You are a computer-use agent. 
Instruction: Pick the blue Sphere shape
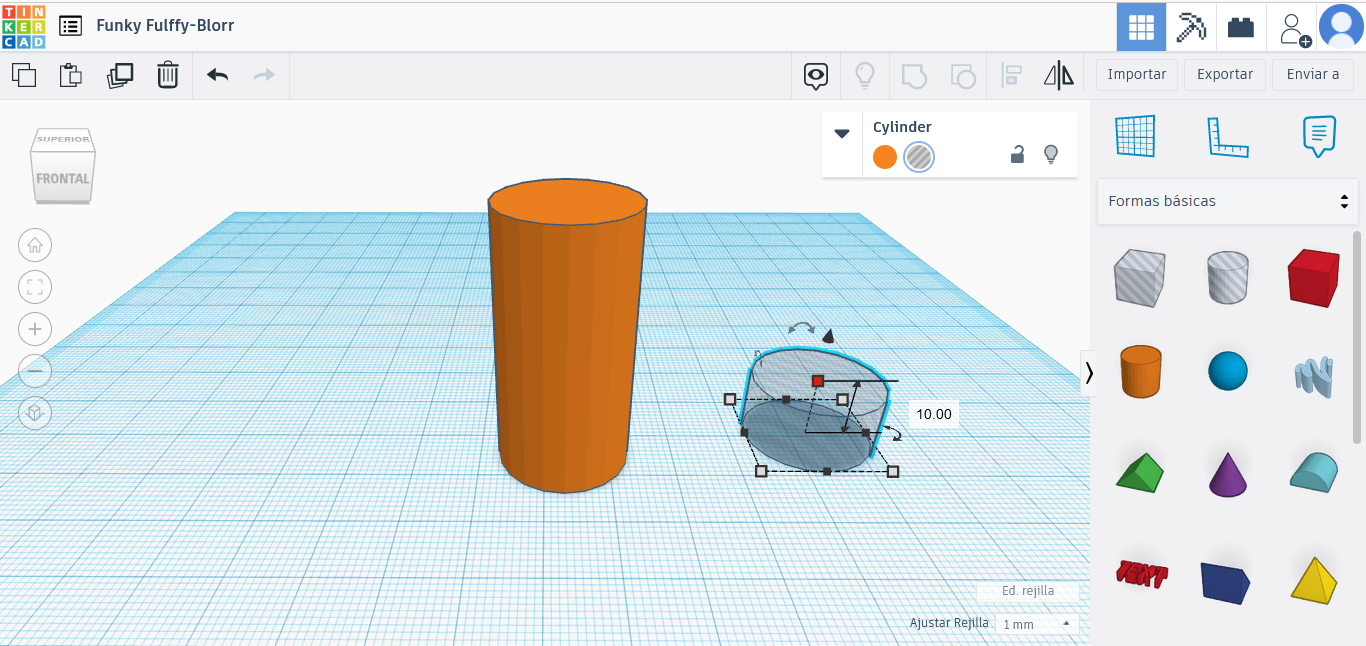coord(1228,371)
